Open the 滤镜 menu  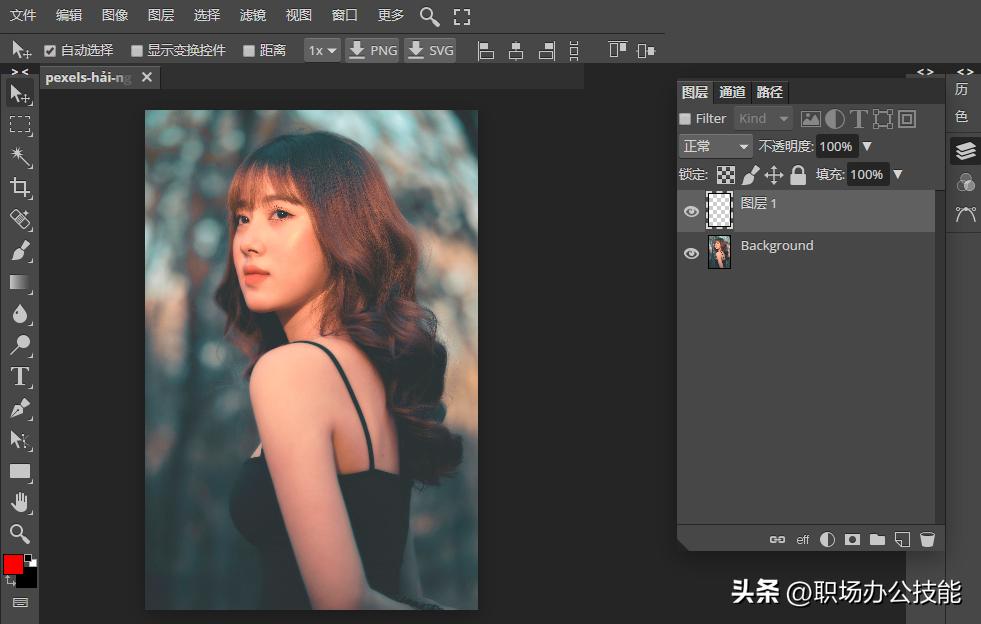253,16
